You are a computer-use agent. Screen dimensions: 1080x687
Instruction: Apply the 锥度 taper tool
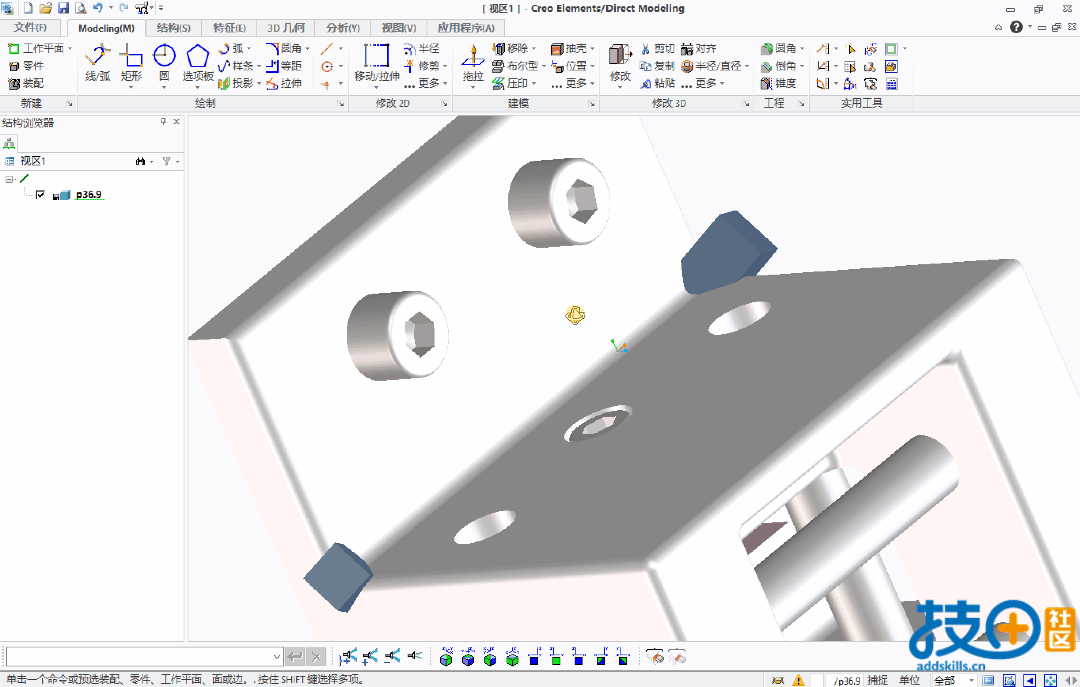pos(779,83)
